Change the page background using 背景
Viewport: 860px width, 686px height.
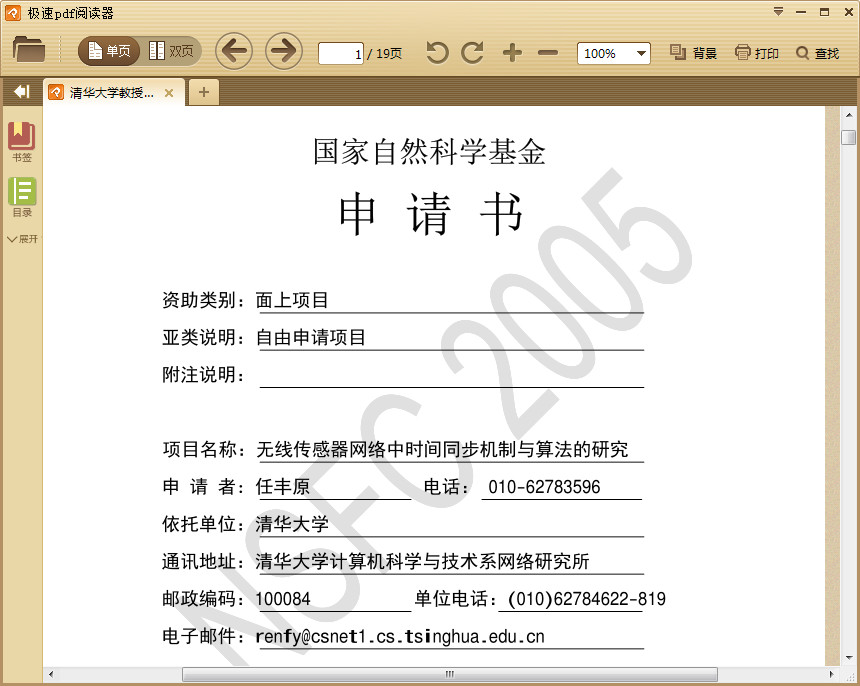point(693,52)
